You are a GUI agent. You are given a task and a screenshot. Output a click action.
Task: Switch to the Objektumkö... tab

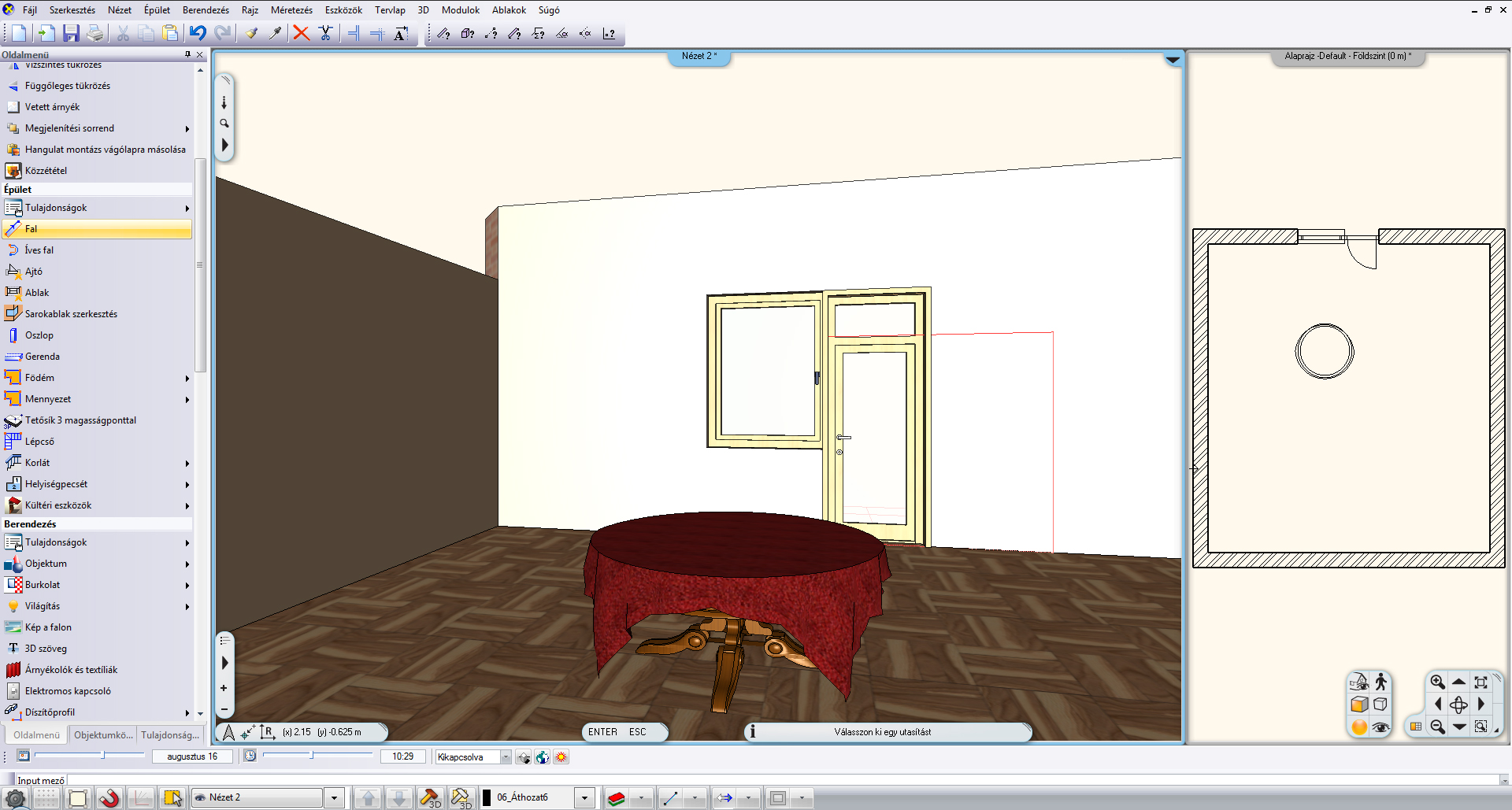[103, 735]
